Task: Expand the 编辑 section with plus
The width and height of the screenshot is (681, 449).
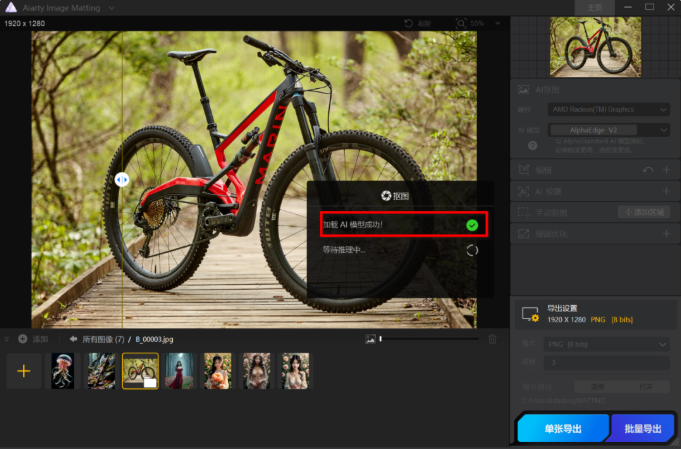Action: [666, 170]
